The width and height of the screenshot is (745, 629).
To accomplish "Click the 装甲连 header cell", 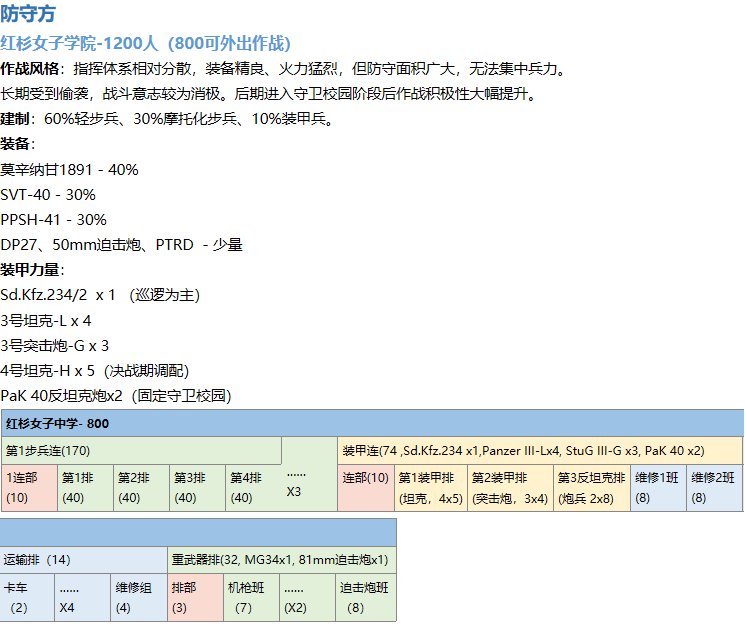I will (540, 451).
